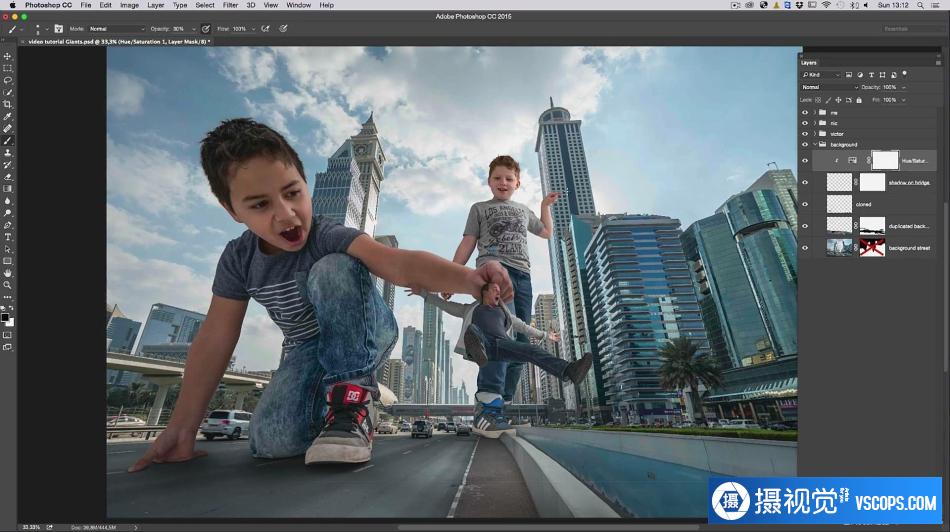Viewport: 950px width, 532px height.
Task: Select the Rectangle shape tool
Action: (x=7, y=261)
